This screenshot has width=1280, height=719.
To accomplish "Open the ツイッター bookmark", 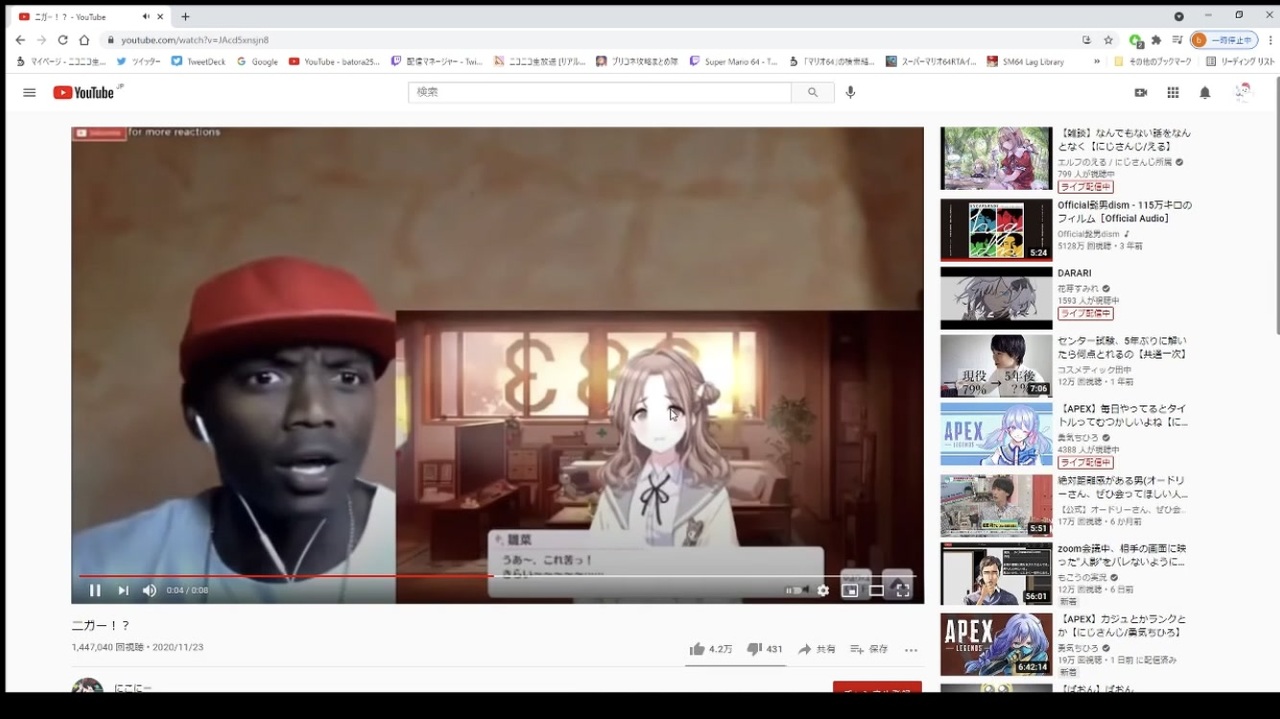I will point(138,61).
